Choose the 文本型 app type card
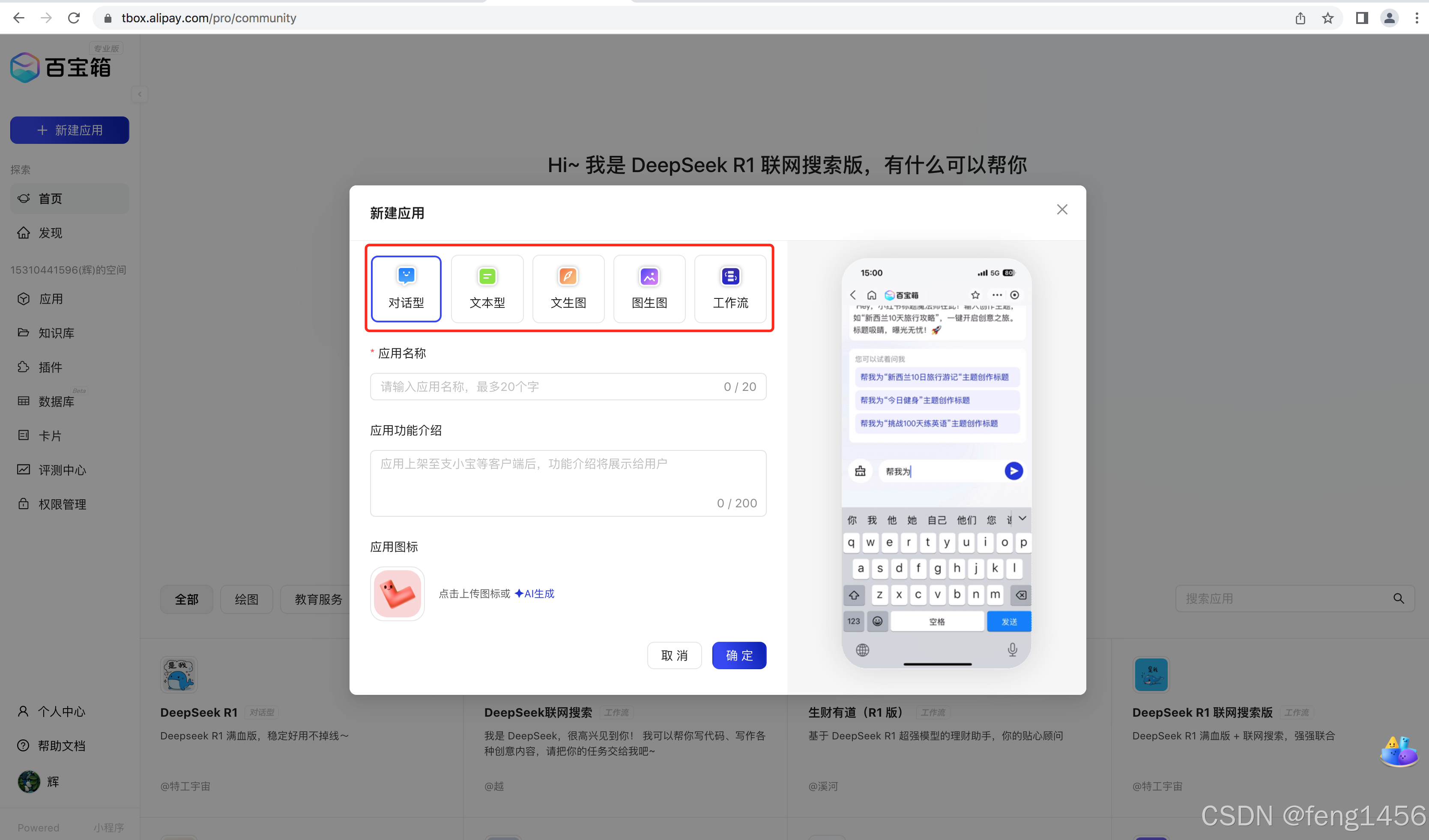1429x840 pixels. click(487, 289)
